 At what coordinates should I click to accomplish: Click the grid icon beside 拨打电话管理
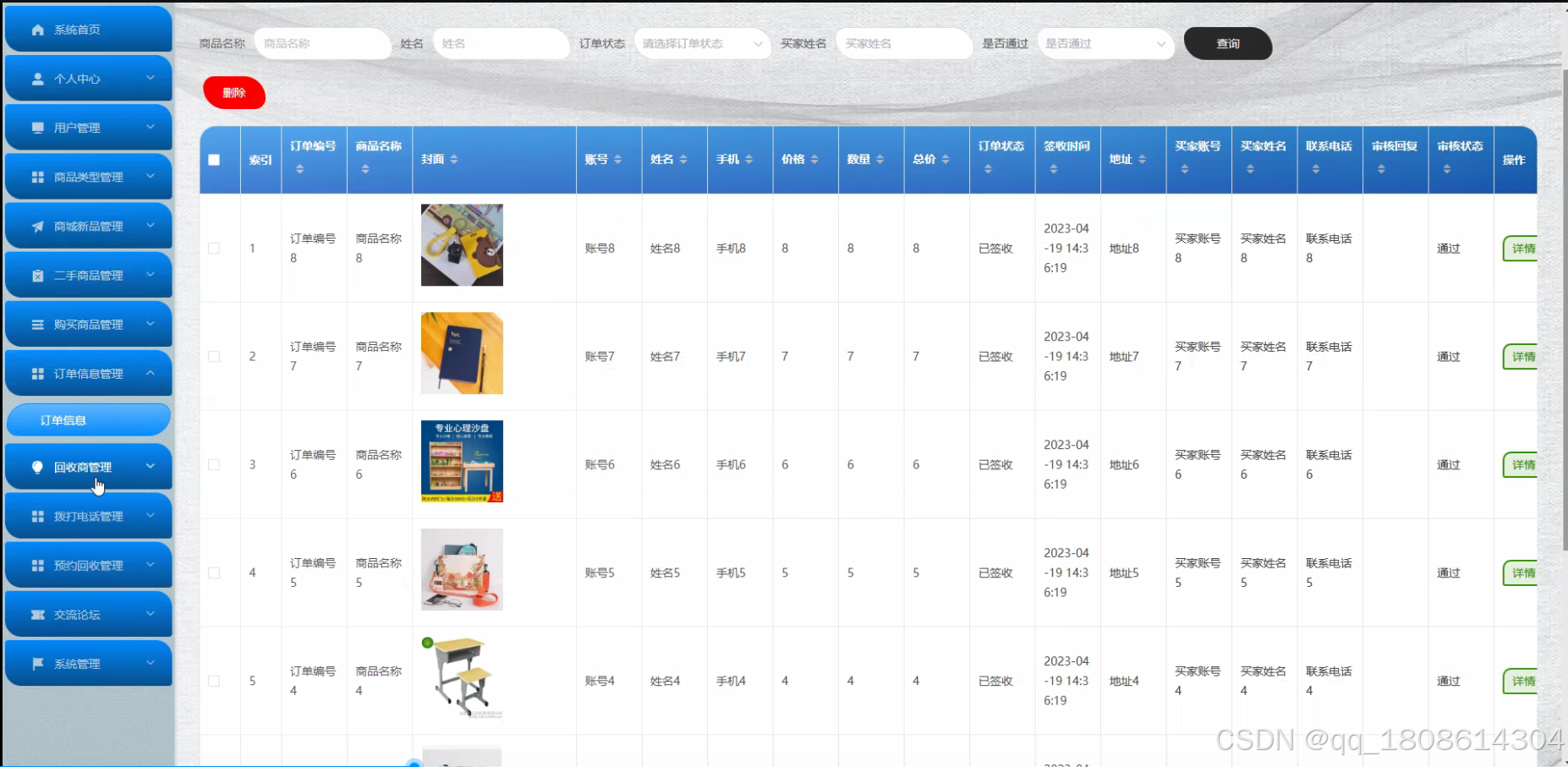click(37, 516)
